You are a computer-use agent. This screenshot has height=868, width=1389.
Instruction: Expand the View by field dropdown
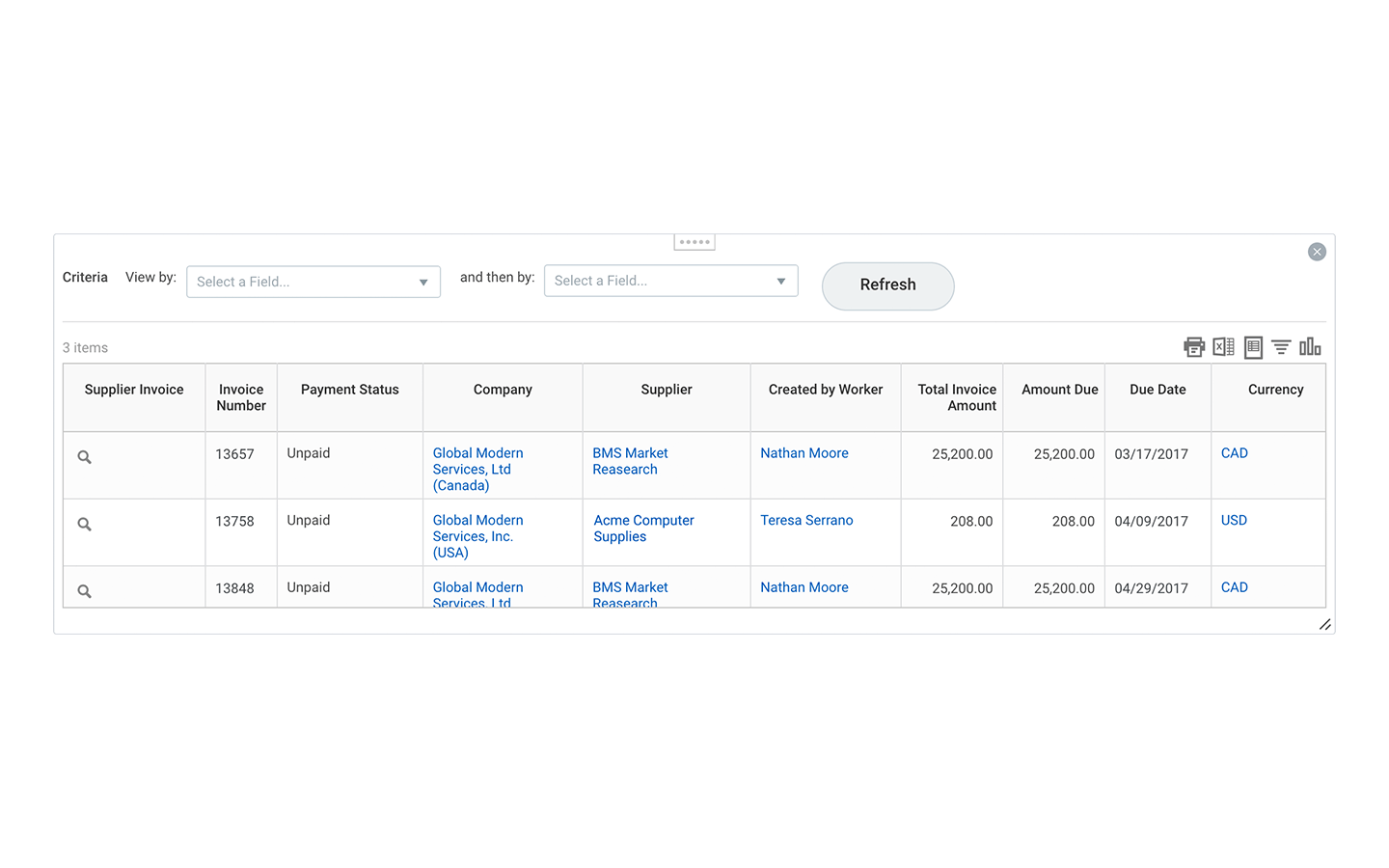point(313,282)
